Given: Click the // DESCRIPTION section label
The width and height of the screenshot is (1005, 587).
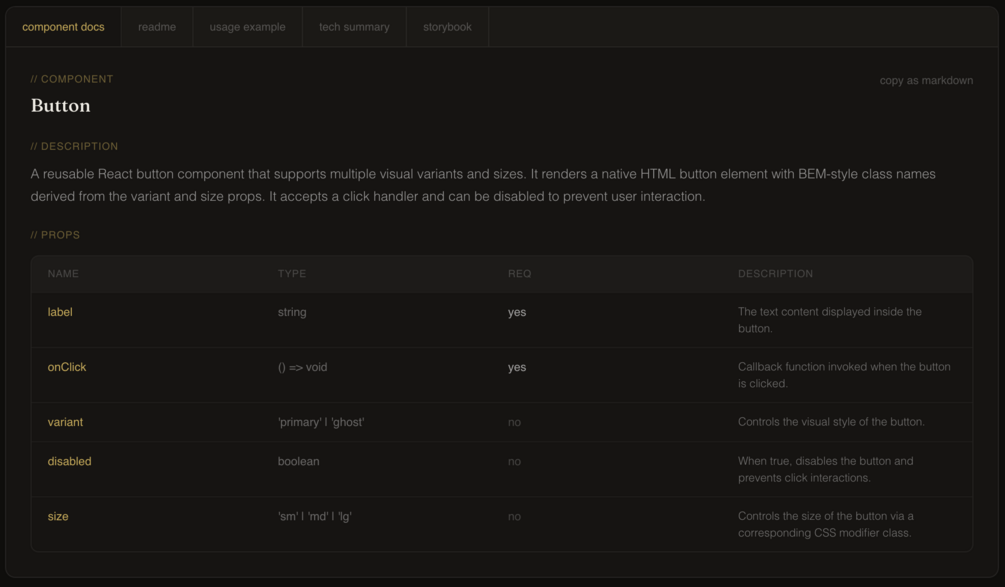Looking at the screenshot, I should click(74, 146).
